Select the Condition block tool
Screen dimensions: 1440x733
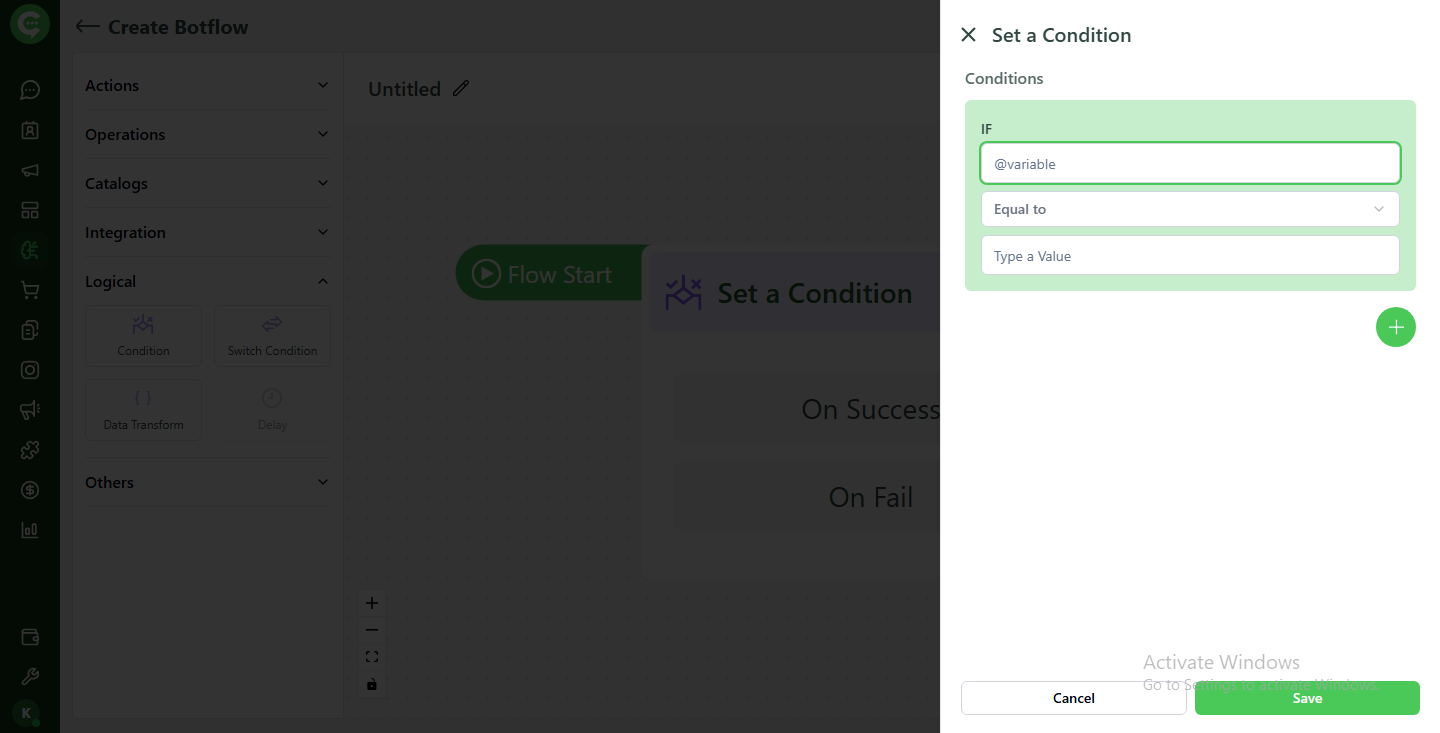pos(143,335)
